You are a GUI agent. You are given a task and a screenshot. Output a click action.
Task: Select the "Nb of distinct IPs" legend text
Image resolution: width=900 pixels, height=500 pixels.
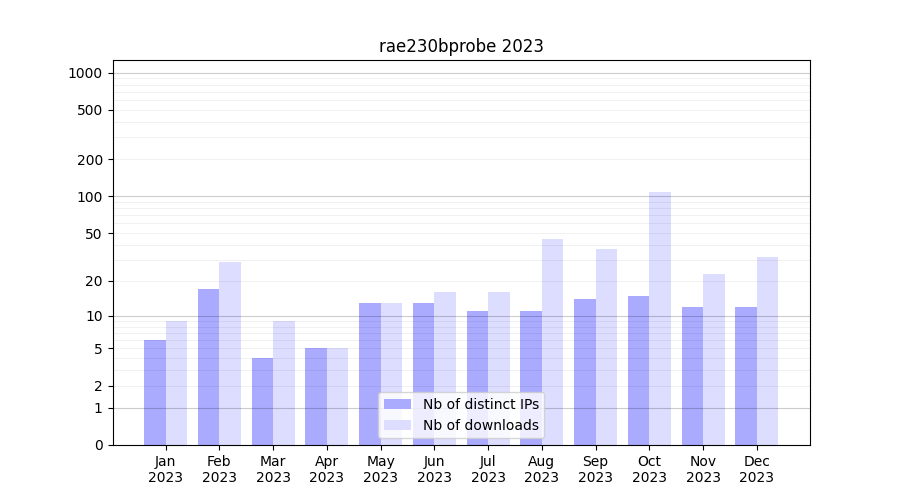click(480, 404)
